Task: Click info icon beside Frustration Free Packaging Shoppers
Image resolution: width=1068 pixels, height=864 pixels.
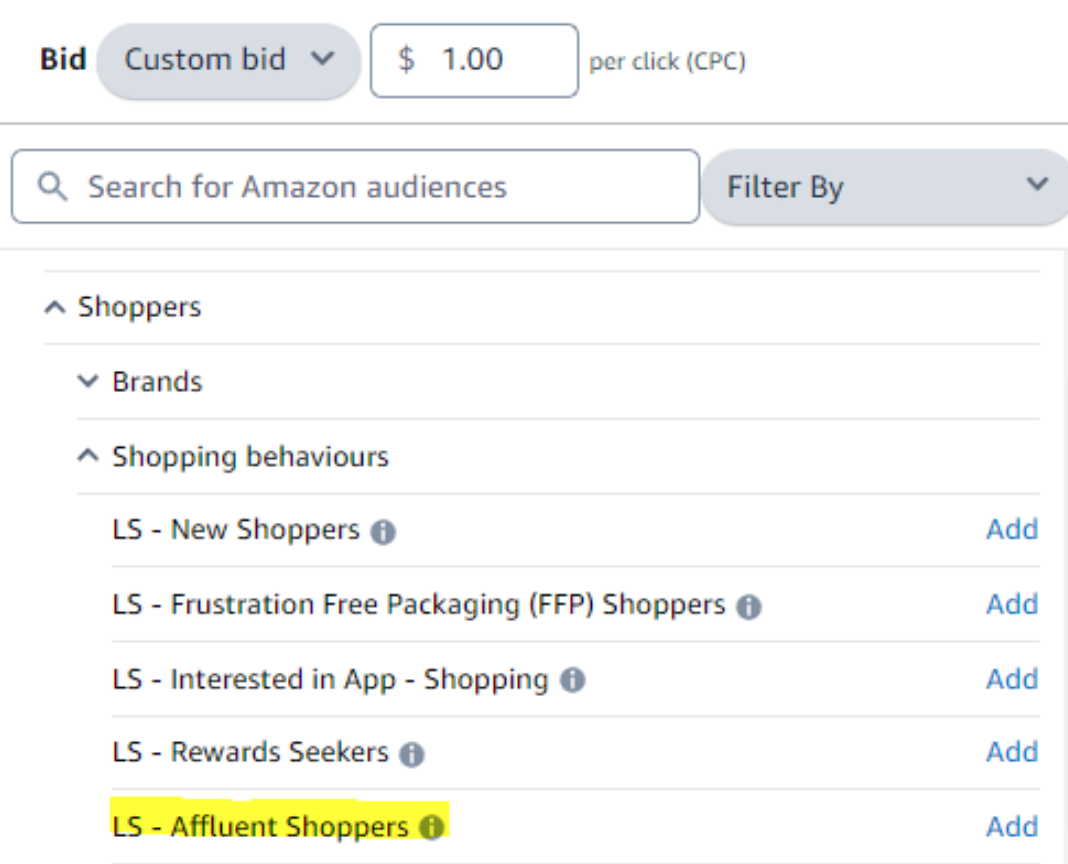Action: [x=749, y=606]
